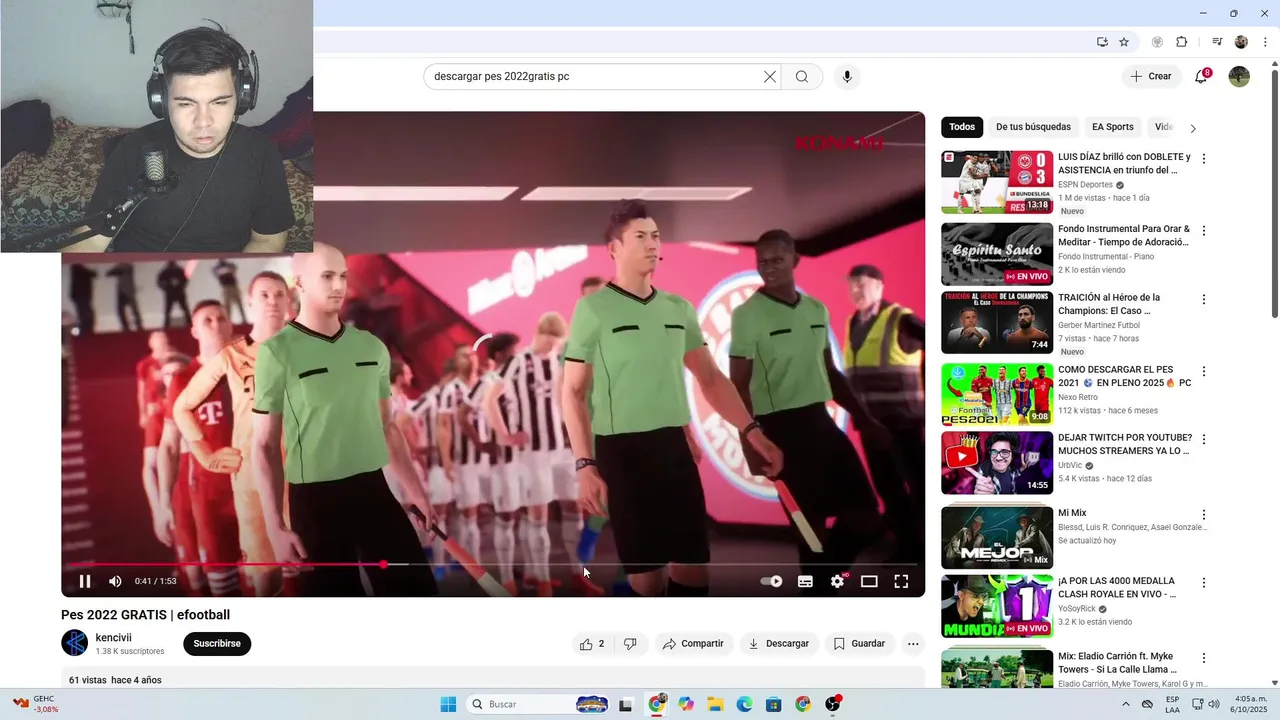Open TRAICIÓN al Héroe video thumbnail

[x=997, y=323]
